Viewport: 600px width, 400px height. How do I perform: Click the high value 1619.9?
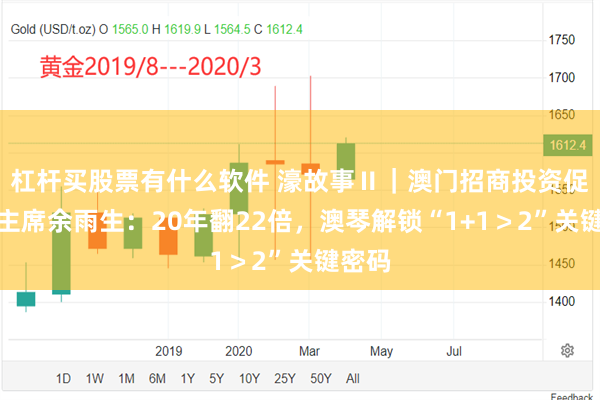[x=183, y=29]
